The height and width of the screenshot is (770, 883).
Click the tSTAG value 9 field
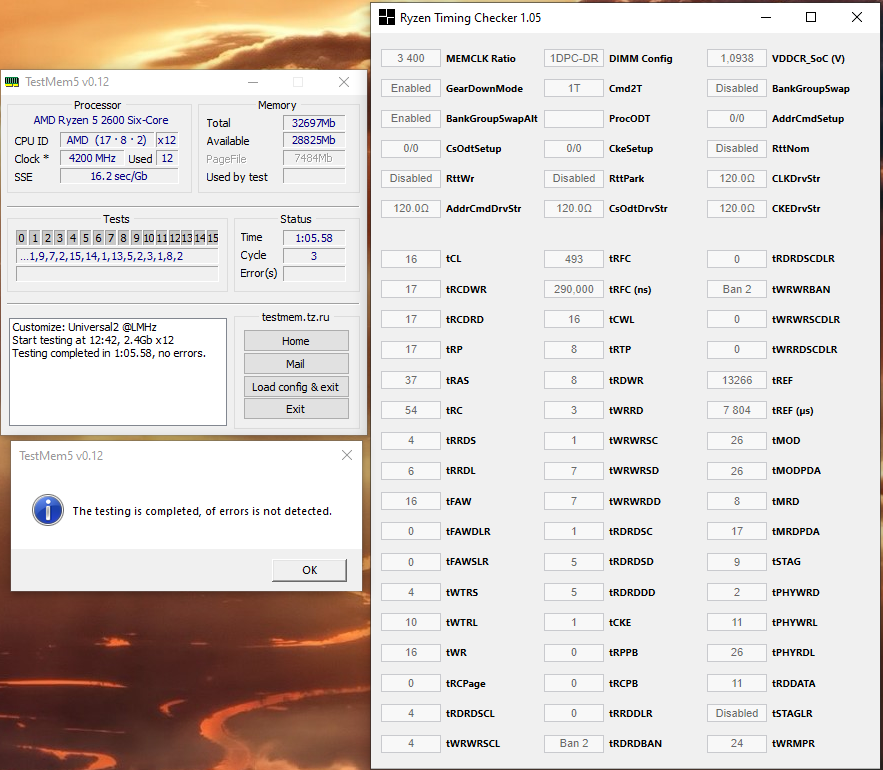737,562
